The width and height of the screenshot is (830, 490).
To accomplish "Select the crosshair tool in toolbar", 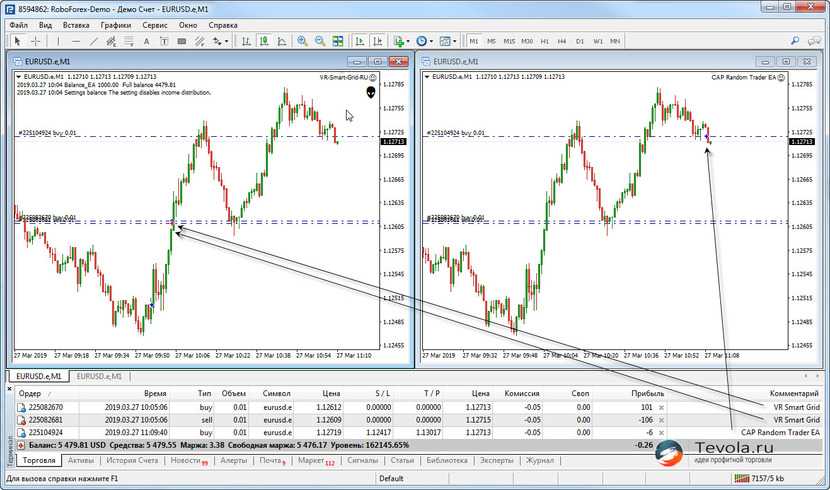I will [x=35, y=41].
